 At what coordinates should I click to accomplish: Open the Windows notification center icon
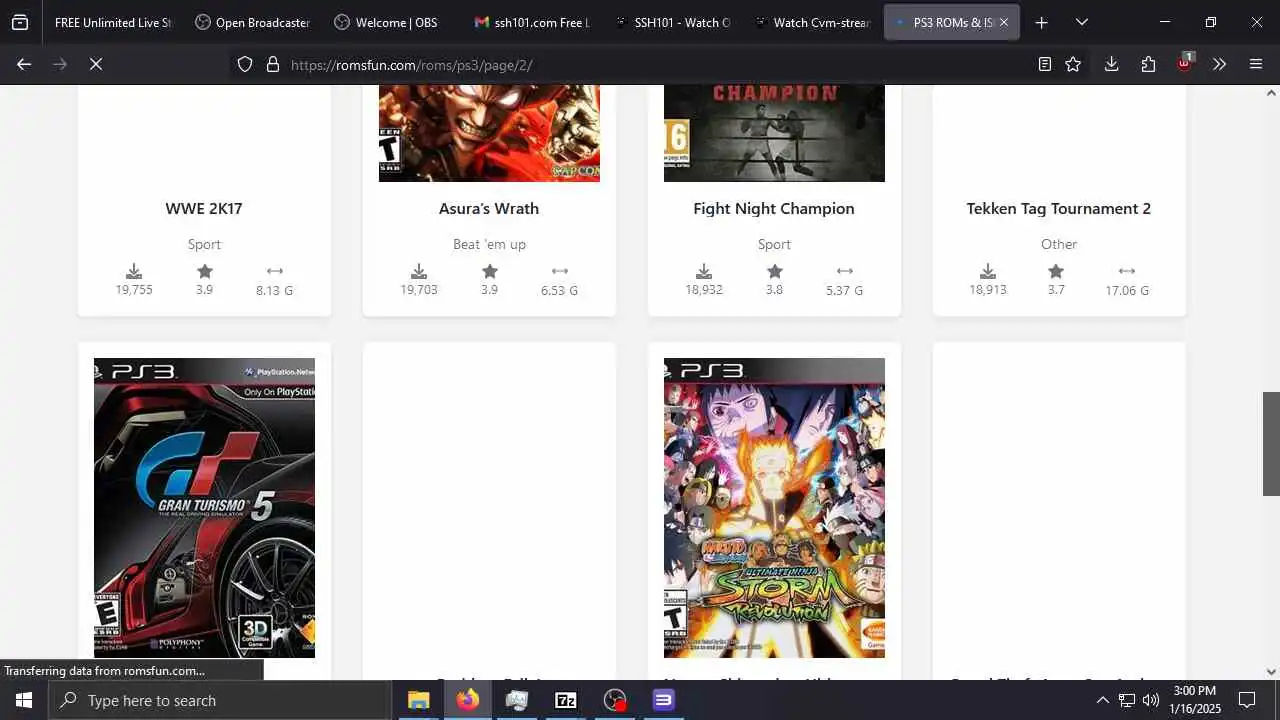click(x=1247, y=700)
